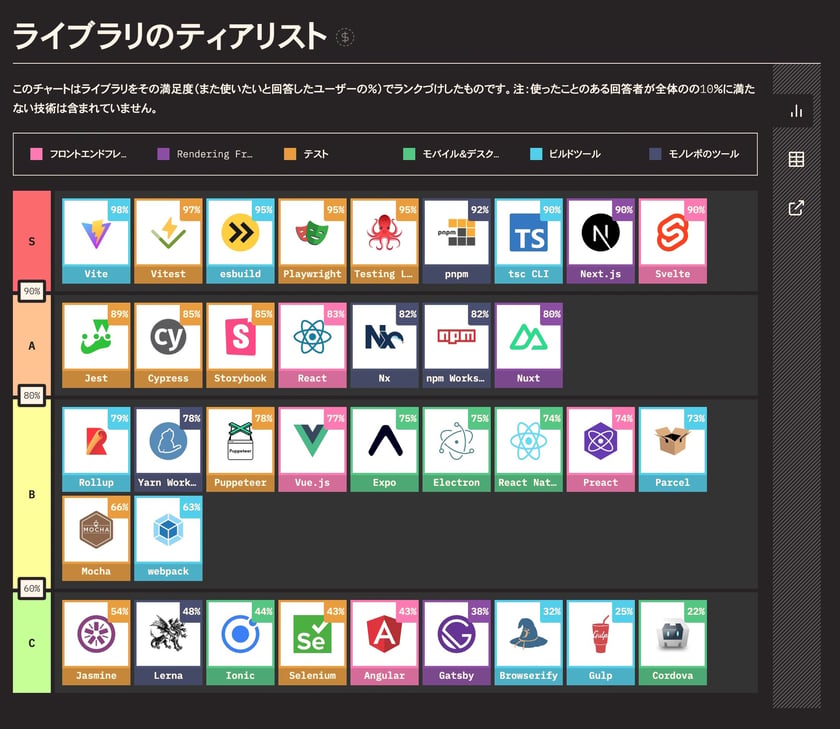Image resolution: width=840 pixels, height=729 pixels.
Task: Select the モバイル&デスク legend label
Action: click(461, 154)
